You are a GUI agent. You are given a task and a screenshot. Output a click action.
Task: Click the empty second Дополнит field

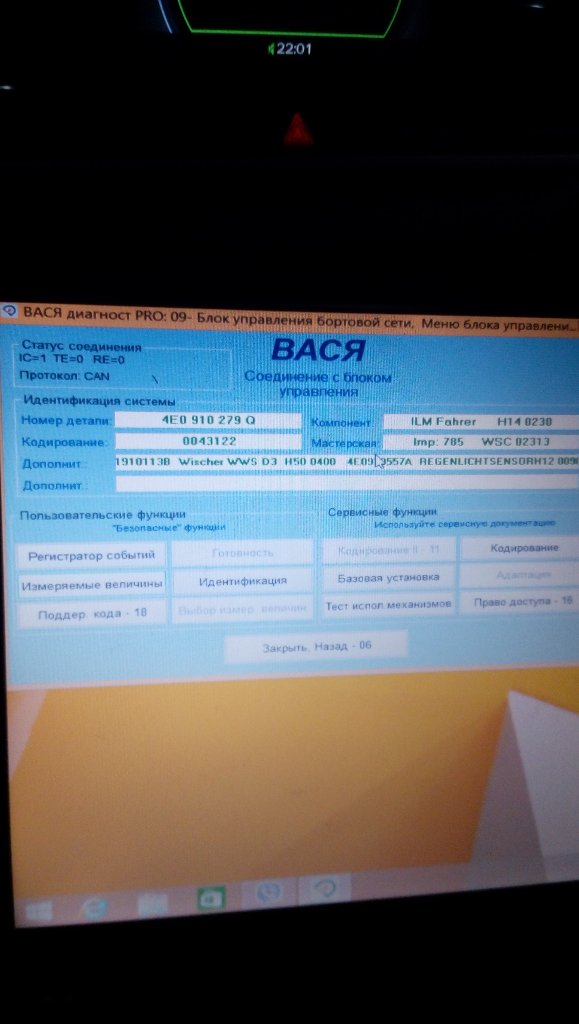click(x=347, y=483)
